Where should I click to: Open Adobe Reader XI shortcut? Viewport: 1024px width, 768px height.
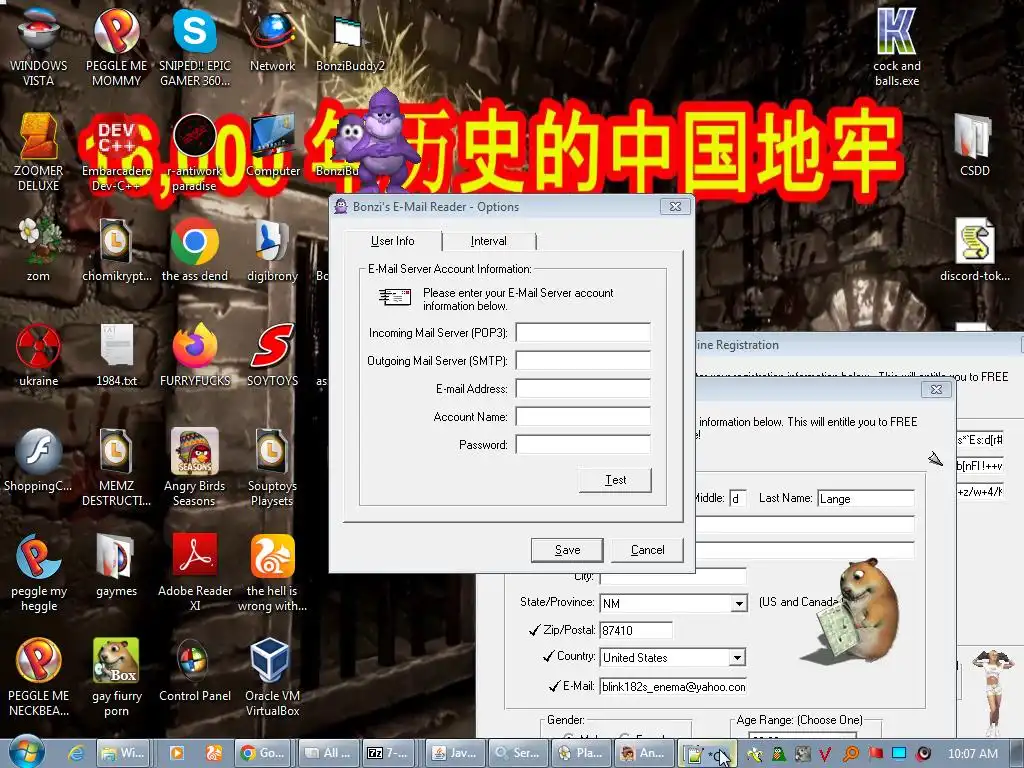tap(195, 573)
